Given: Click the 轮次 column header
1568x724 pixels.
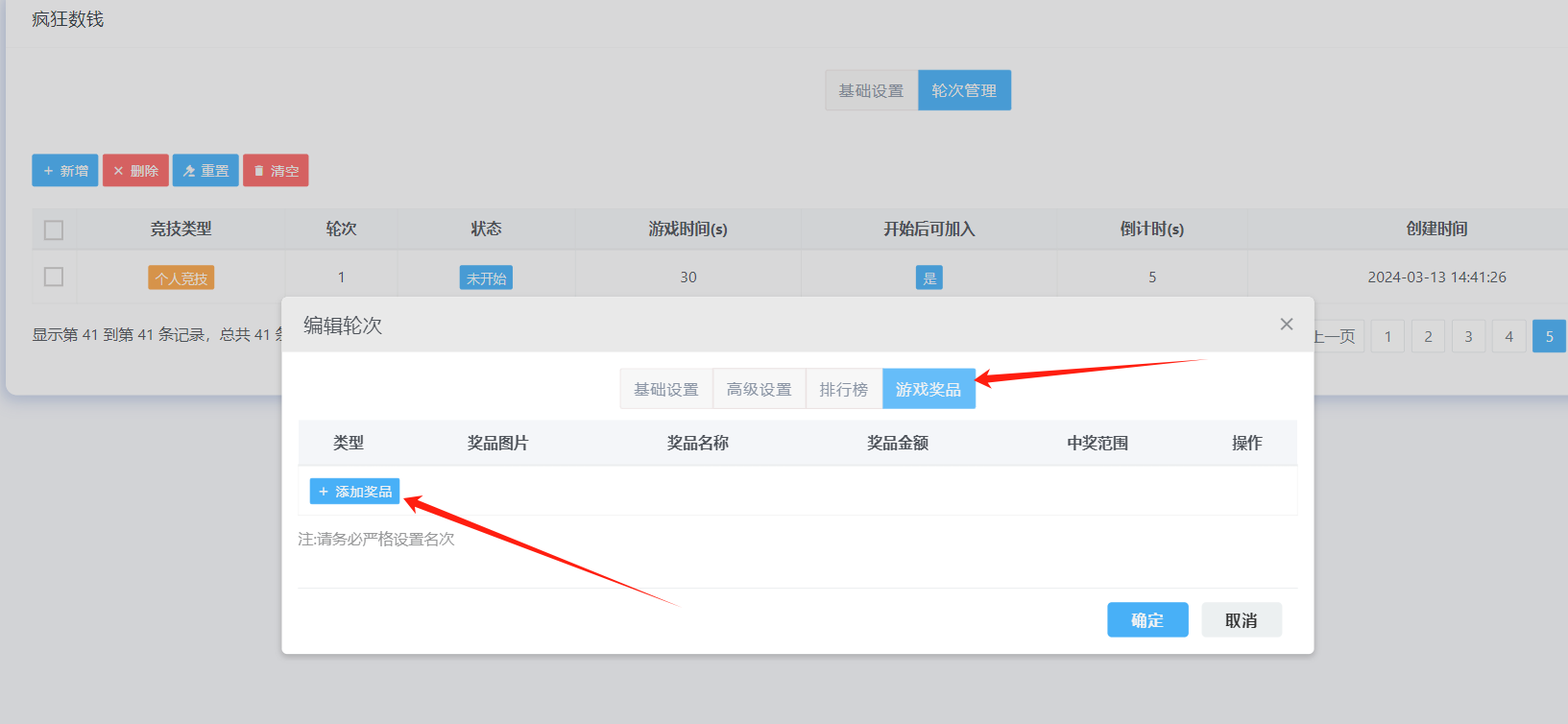Looking at the screenshot, I should click(341, 229).
